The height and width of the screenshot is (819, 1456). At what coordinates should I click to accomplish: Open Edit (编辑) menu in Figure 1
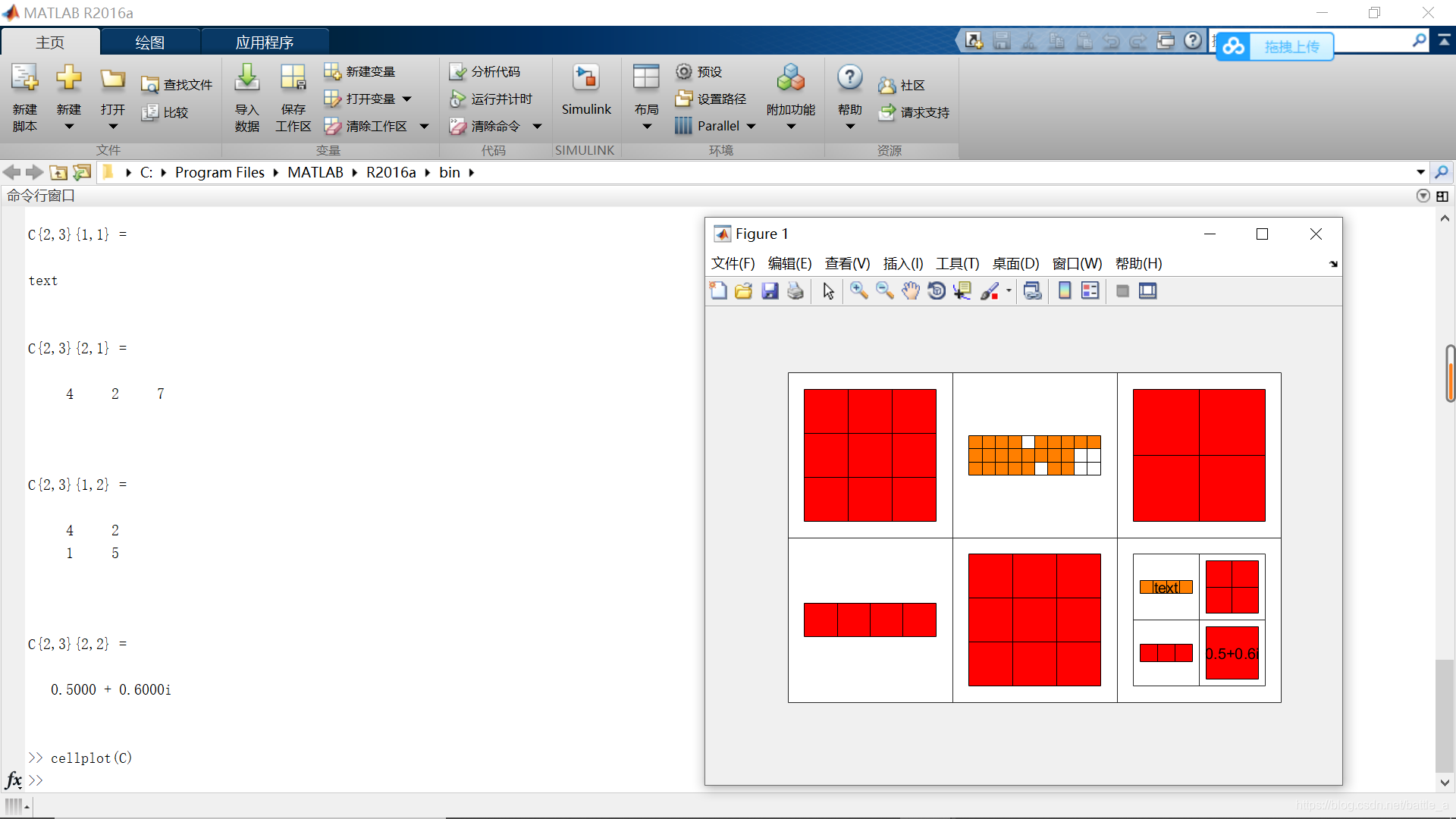[789, 263]
